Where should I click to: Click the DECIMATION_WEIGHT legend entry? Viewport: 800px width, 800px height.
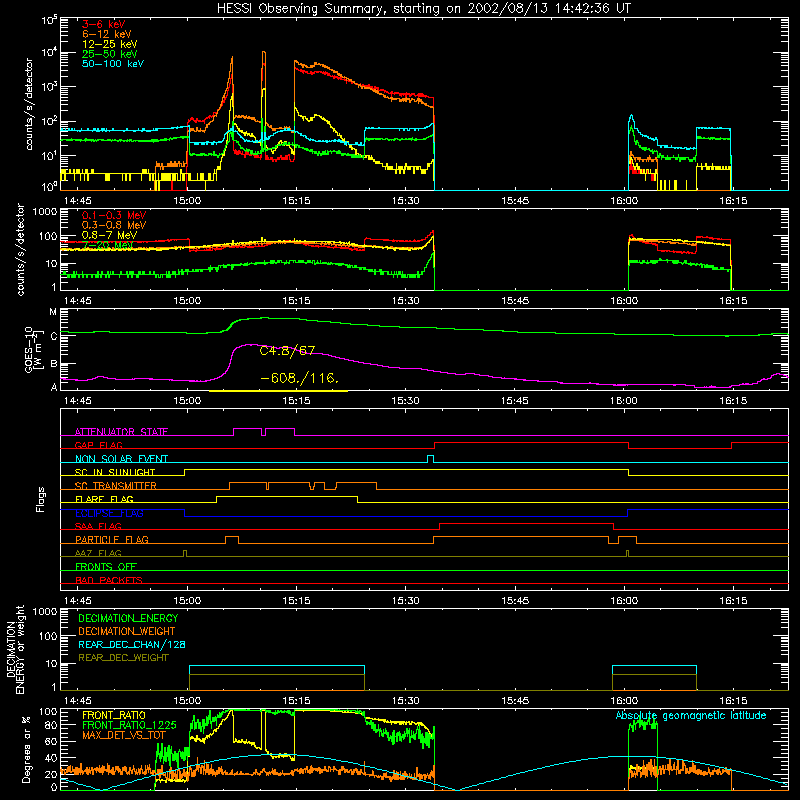click(127, 631)
